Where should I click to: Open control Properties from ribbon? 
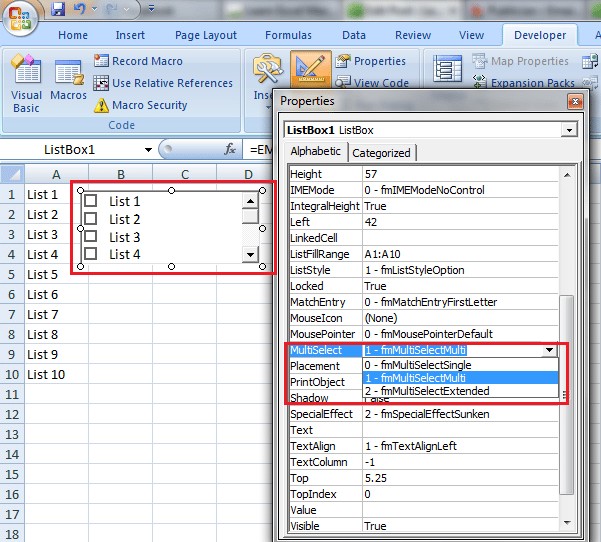[371, 61]
